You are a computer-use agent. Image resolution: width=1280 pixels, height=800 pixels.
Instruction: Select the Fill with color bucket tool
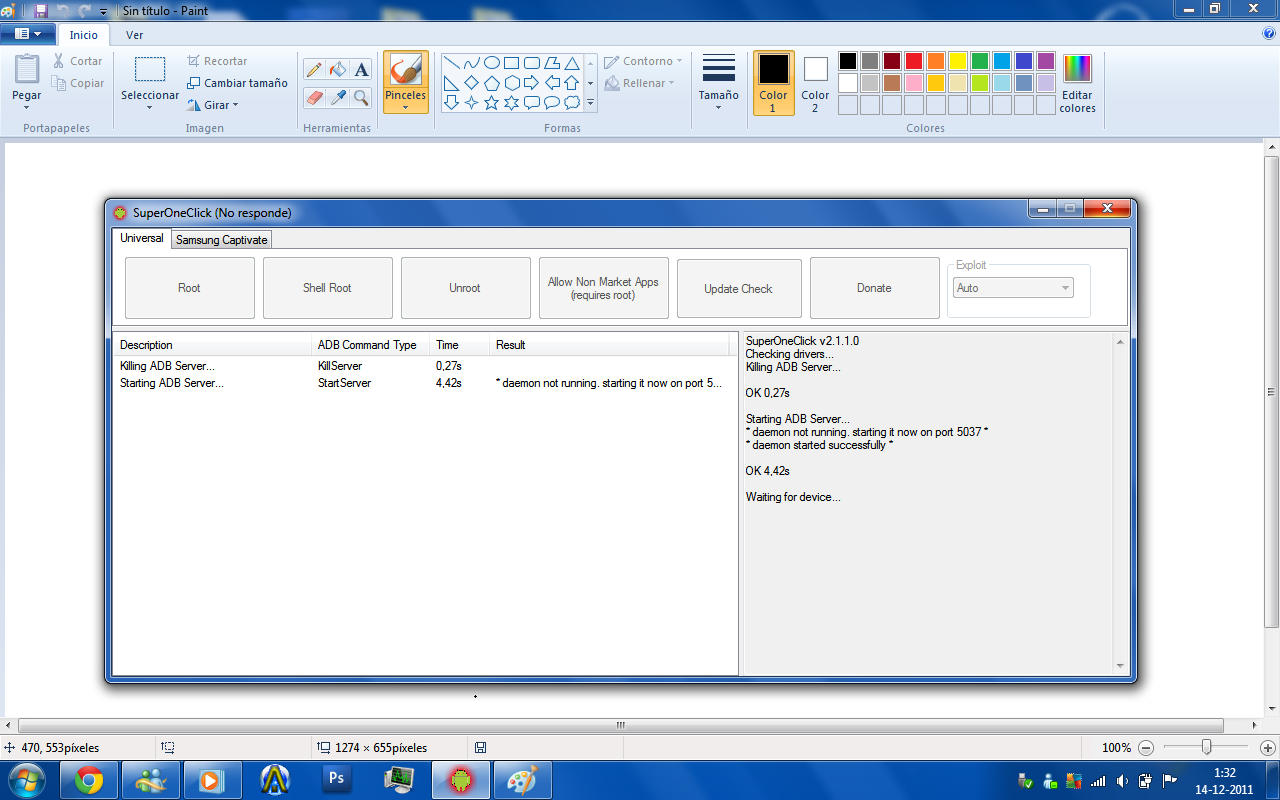(338, 69)
